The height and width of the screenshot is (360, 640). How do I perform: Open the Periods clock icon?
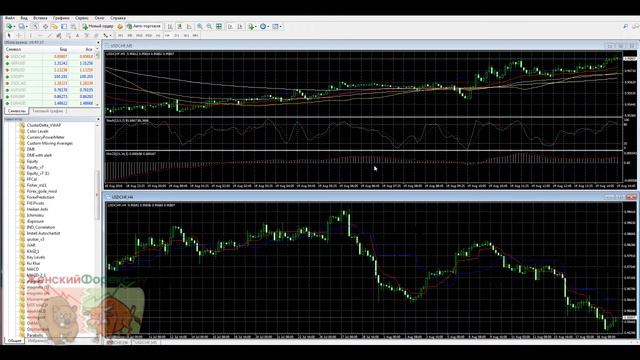pyautogui.click(x=263, y=27)
